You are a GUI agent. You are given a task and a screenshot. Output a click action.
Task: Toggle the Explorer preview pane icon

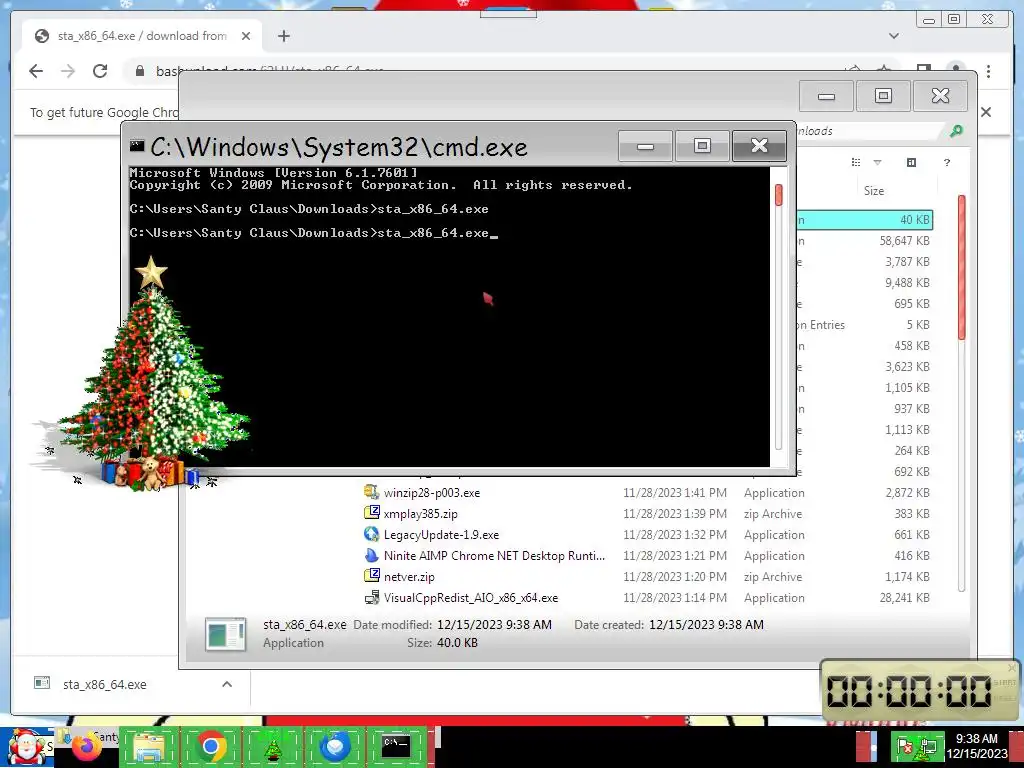[x=912, y=163]
